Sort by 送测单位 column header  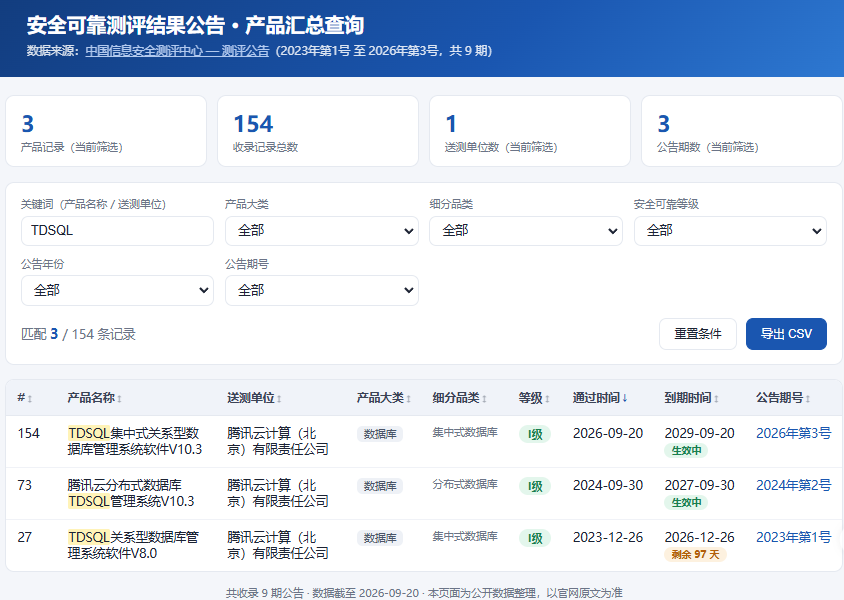[254, 398]
